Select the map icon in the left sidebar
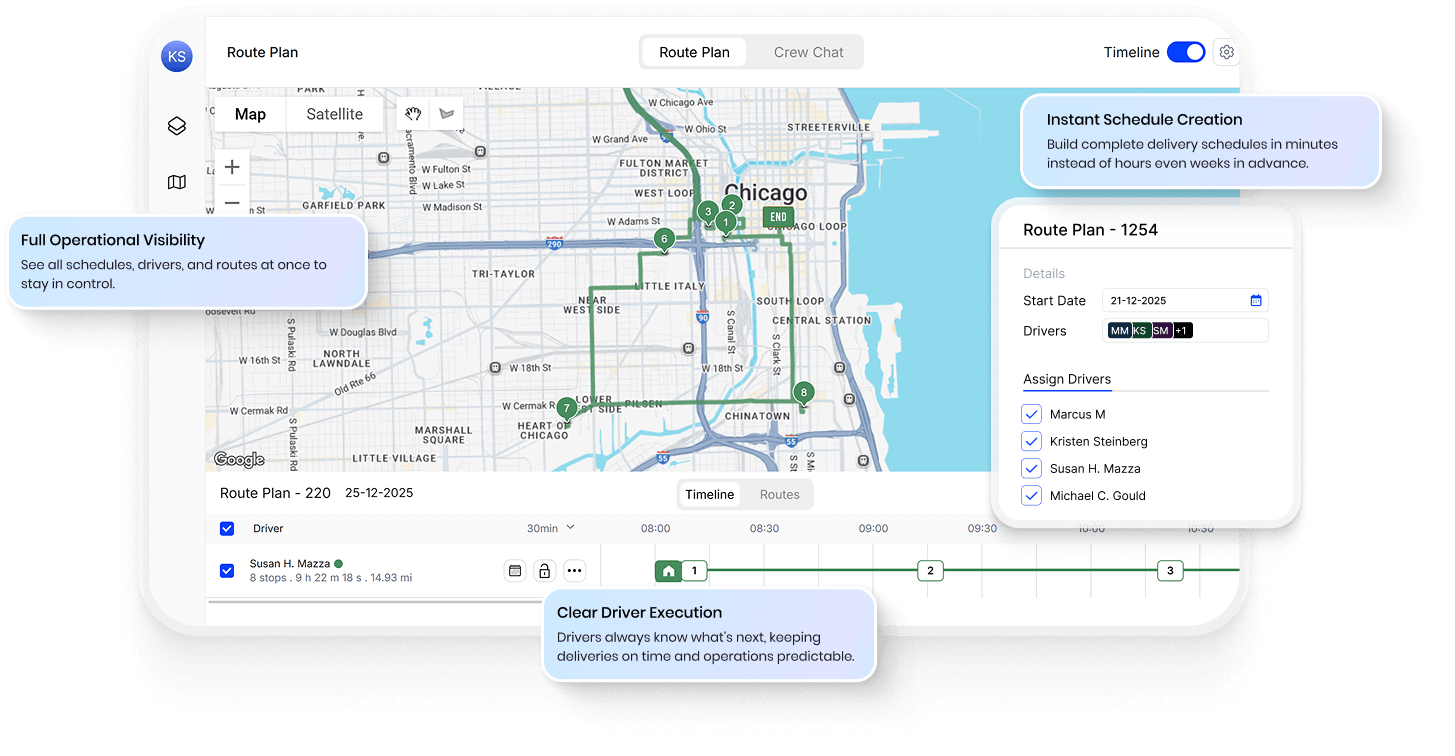This screenshot has height=756, width=1455. pos(176,182)
